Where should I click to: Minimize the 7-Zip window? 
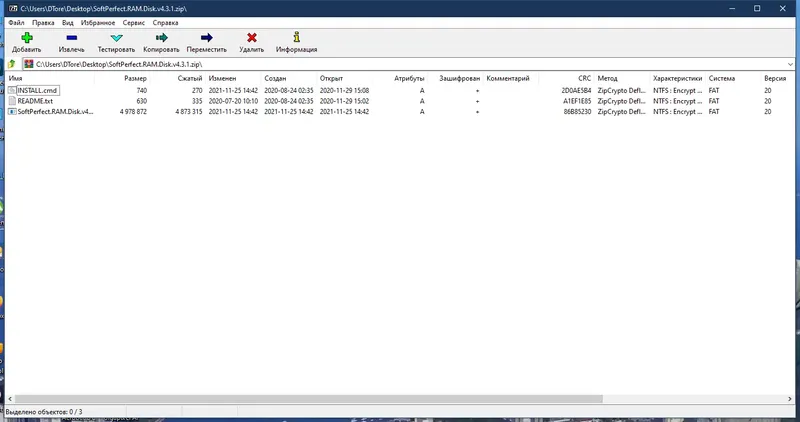click(x=732, y=8)
